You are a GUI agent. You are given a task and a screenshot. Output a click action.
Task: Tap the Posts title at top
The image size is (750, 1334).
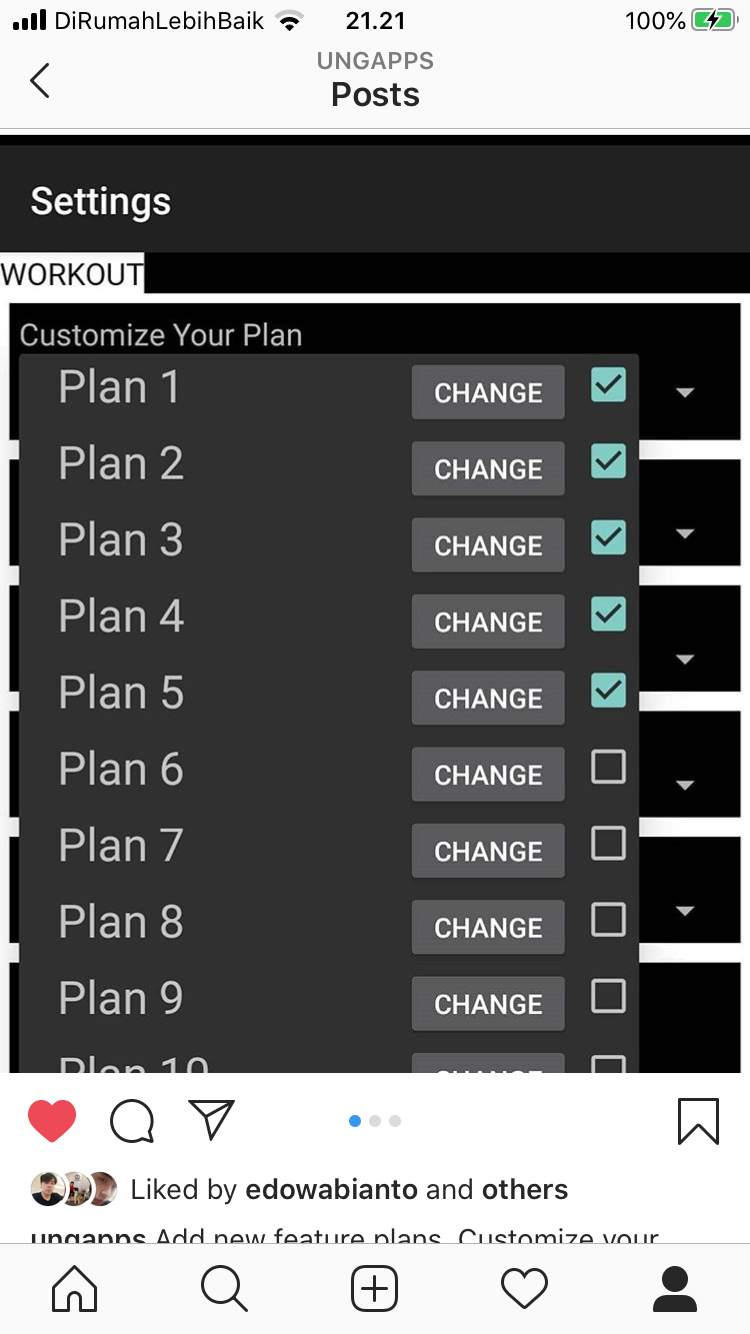tap(374, 95)
